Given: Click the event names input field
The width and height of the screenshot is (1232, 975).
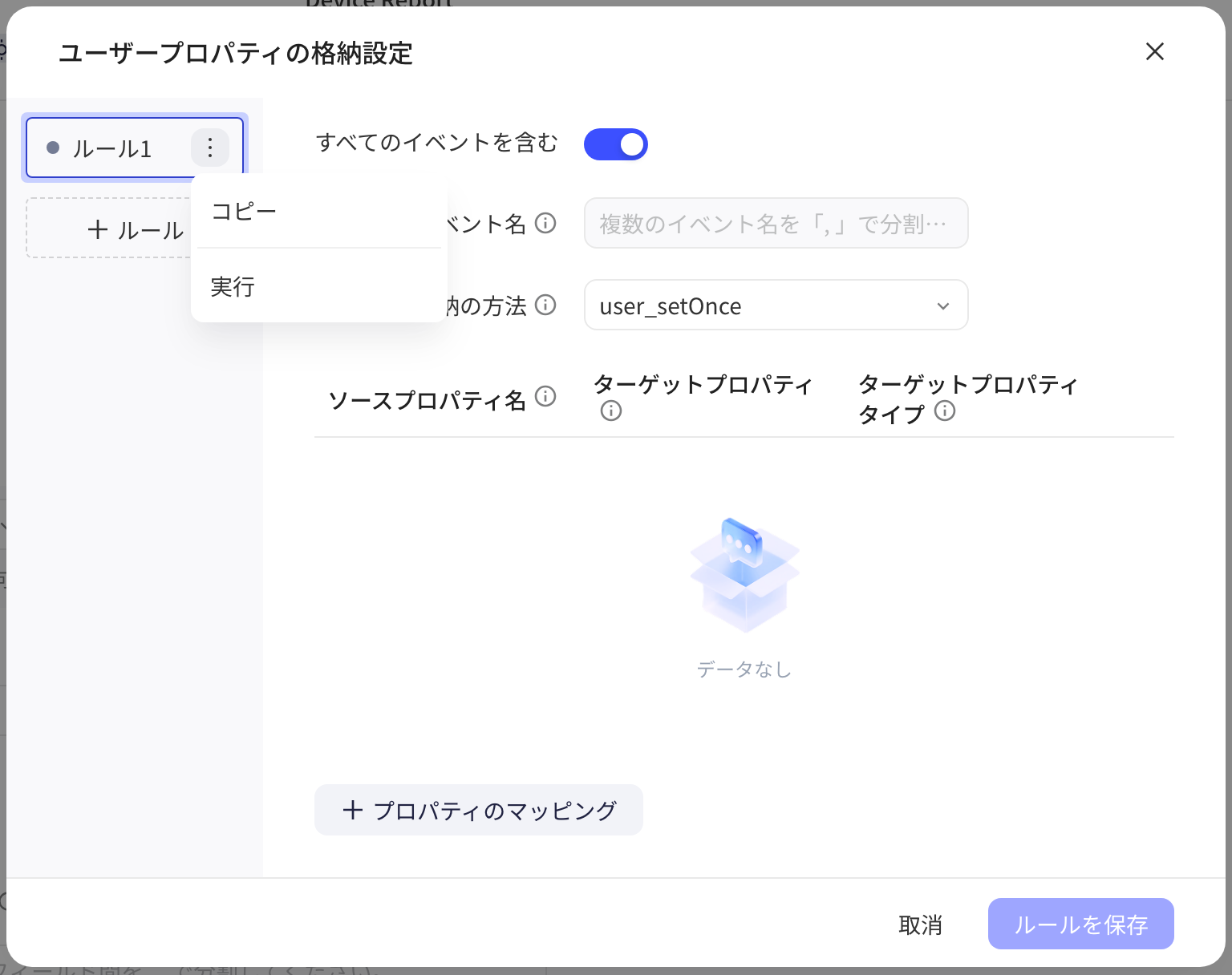Looking at the screenshot, I should point(776,223).
